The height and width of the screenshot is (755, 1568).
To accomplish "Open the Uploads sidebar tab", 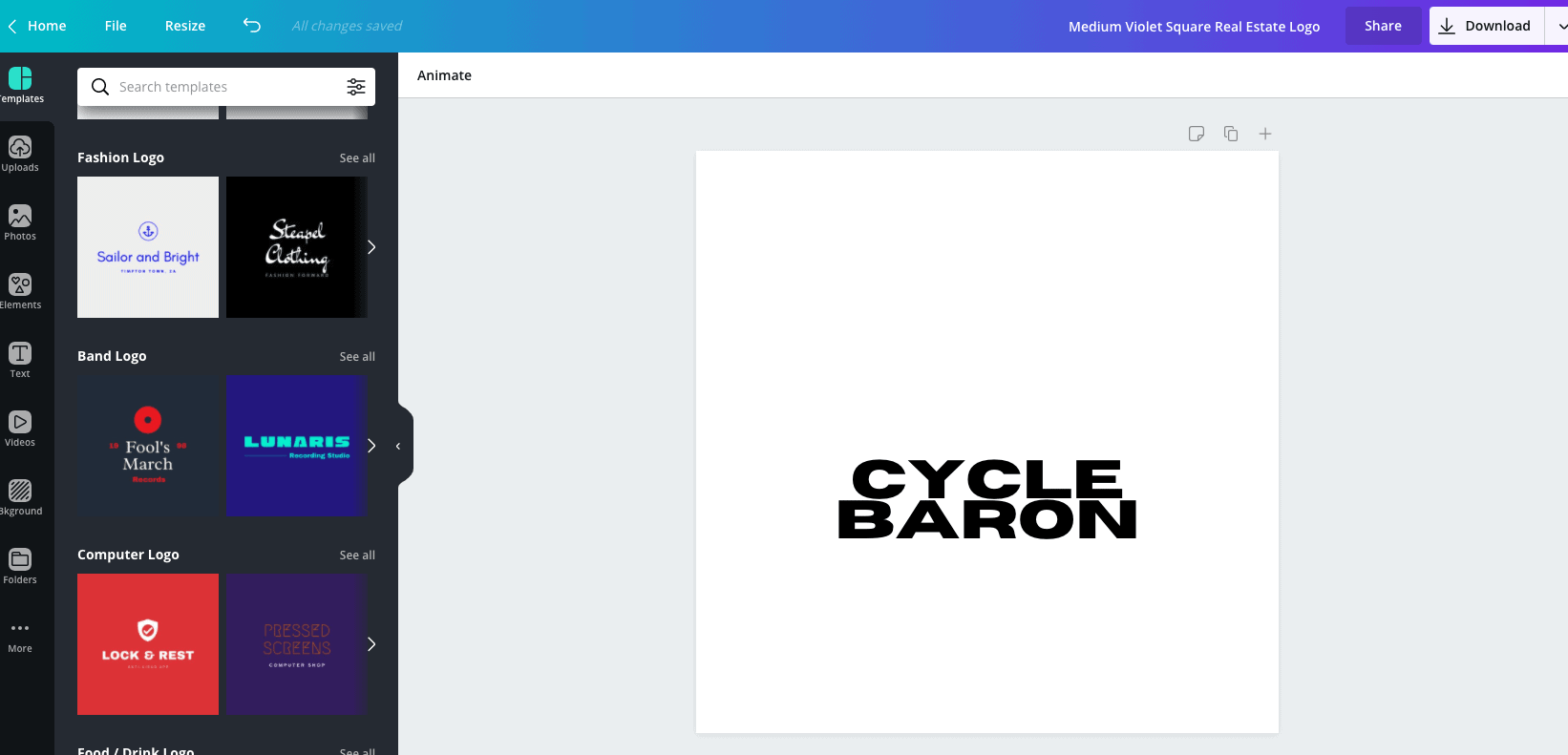I will click(x=20, y=154).
